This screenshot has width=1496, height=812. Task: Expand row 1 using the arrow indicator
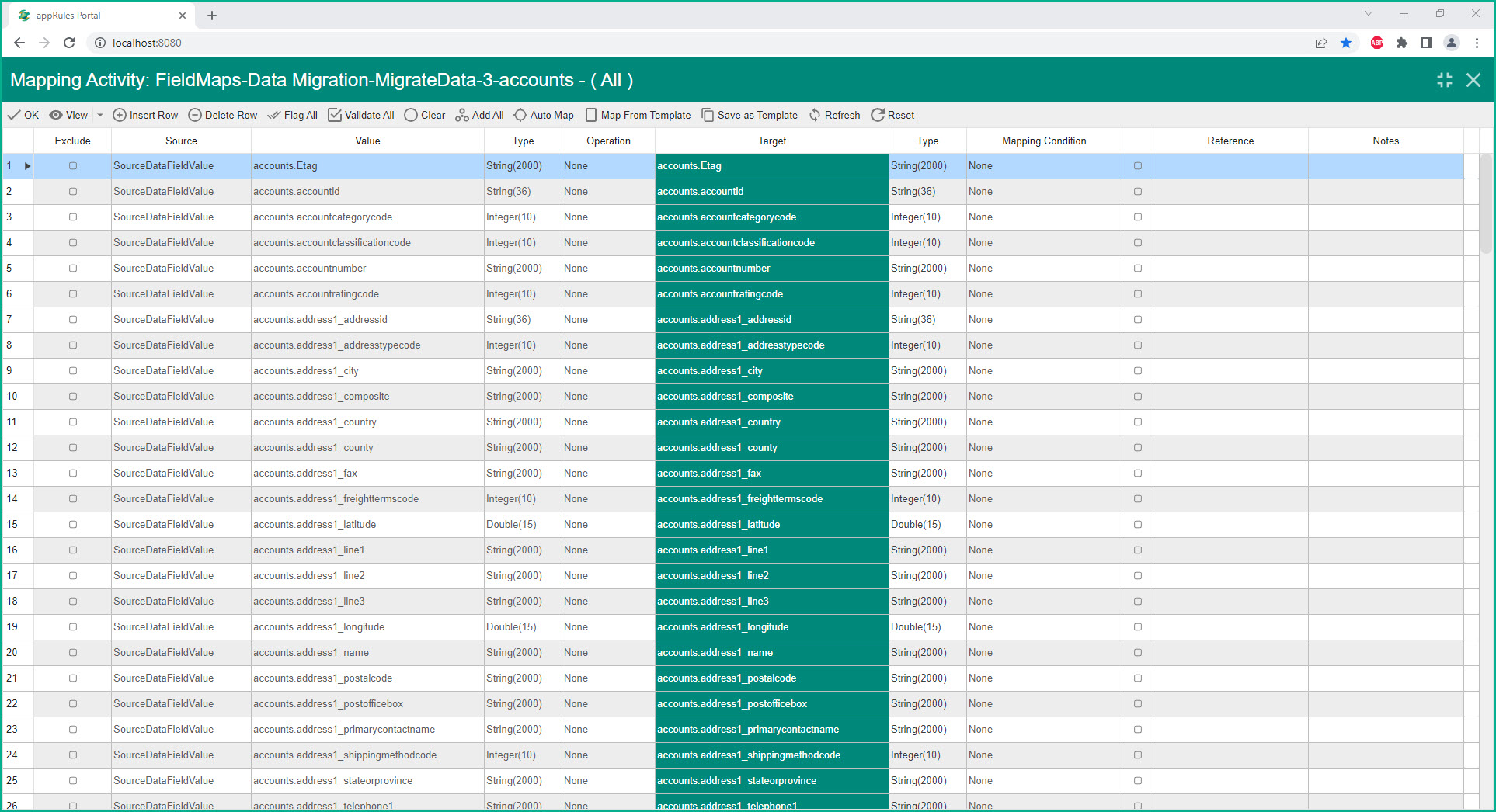pos(27,165)
